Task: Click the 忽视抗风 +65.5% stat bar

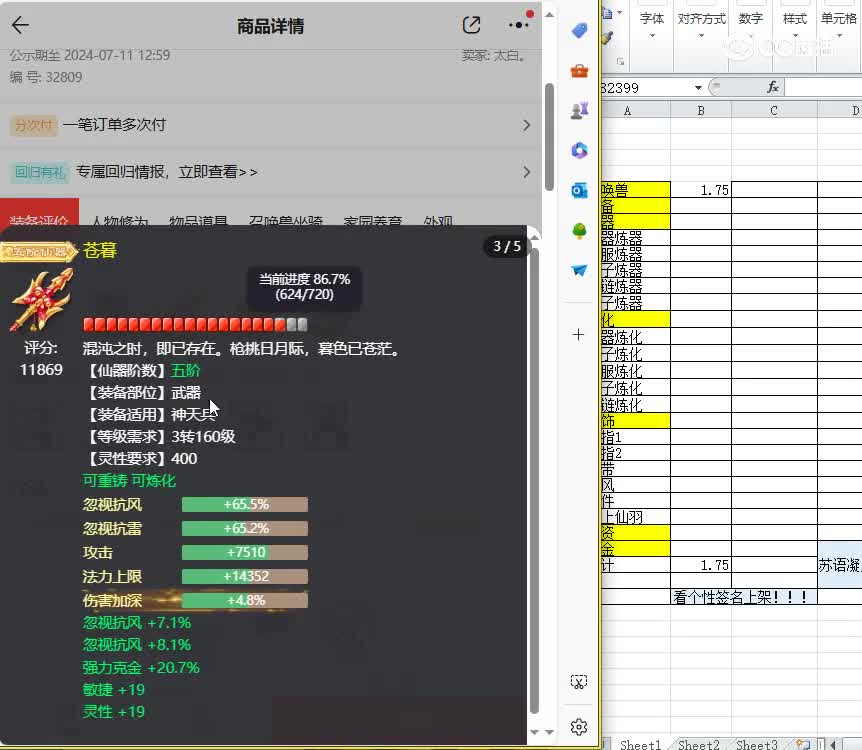Action: pyautogui.click(x=245, y=504)
